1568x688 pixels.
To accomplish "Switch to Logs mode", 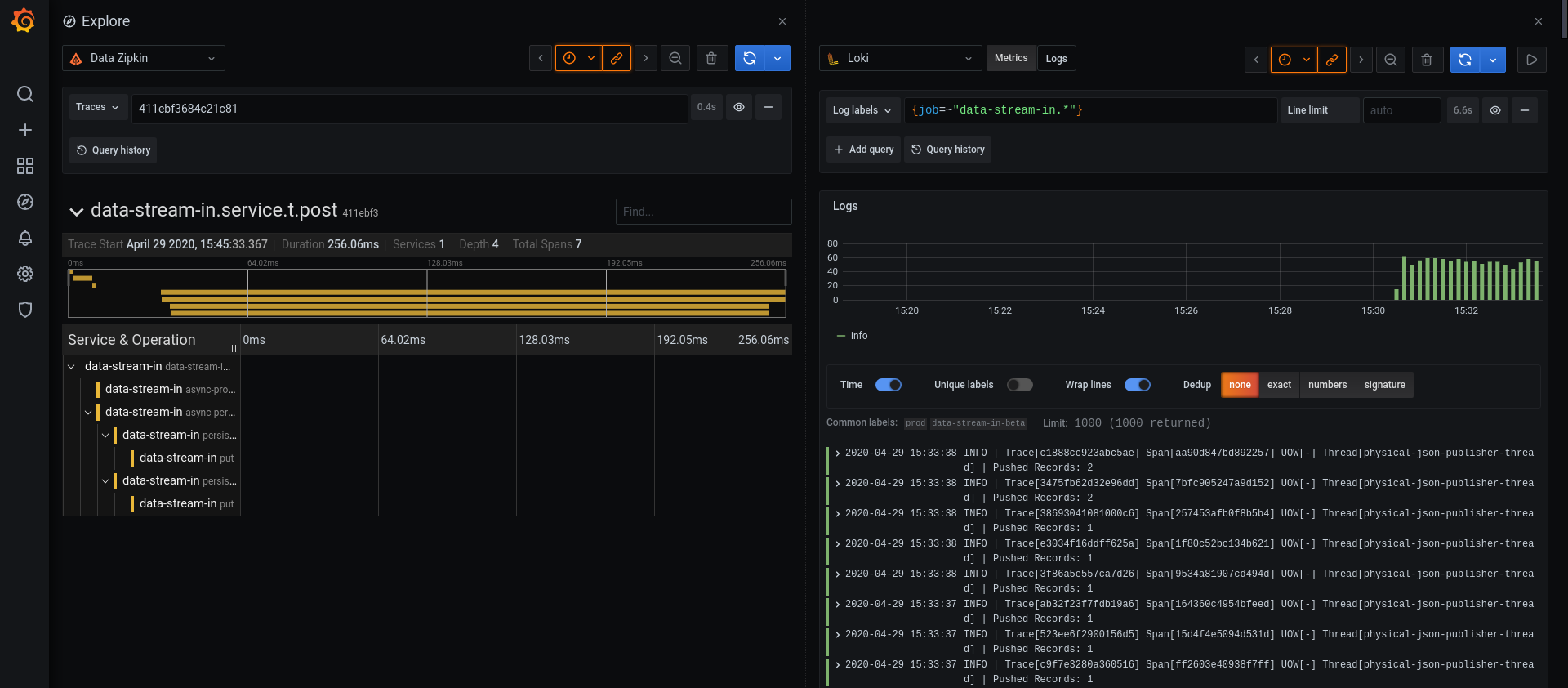I will (1056, 58).
